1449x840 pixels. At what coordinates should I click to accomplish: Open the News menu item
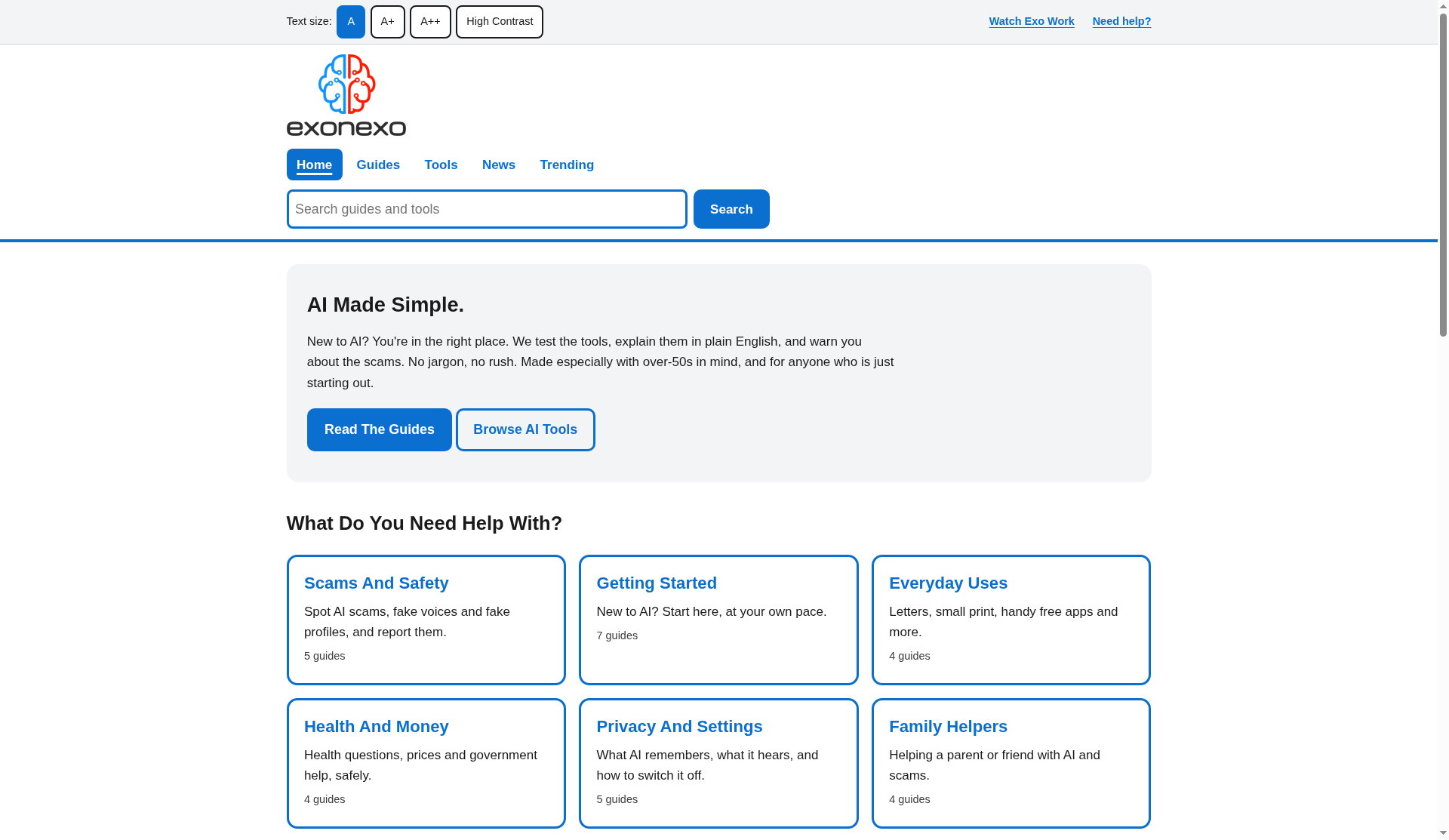pyautogui.click(x=499, y=165)
